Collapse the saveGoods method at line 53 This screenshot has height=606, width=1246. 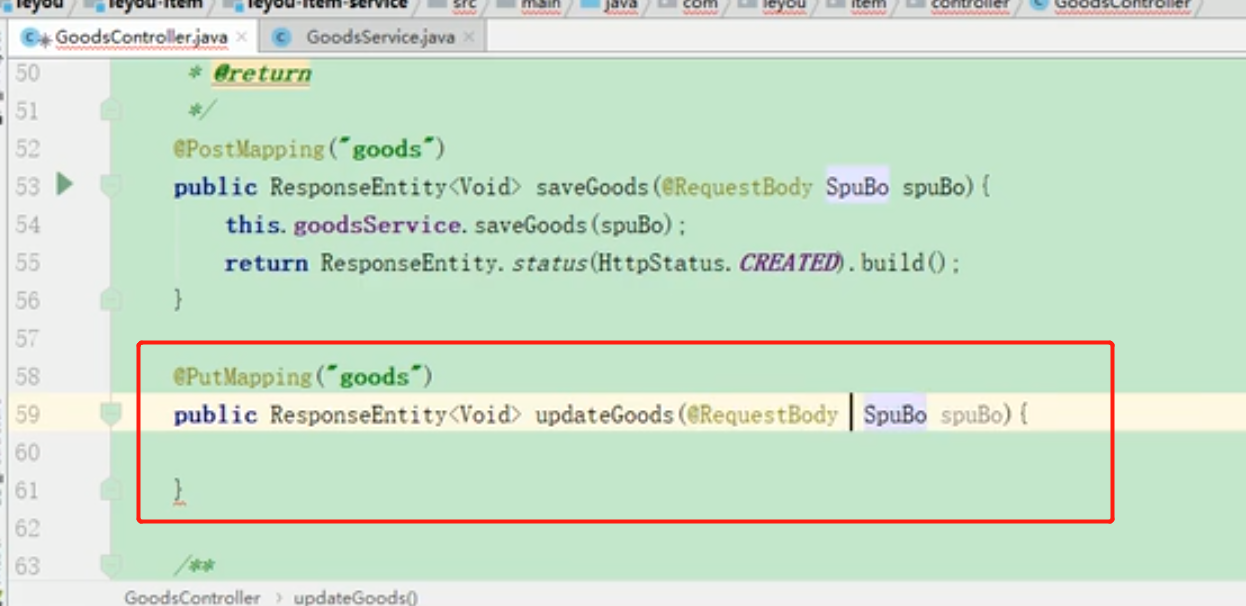pyautogui.click(x=111, y=186)
